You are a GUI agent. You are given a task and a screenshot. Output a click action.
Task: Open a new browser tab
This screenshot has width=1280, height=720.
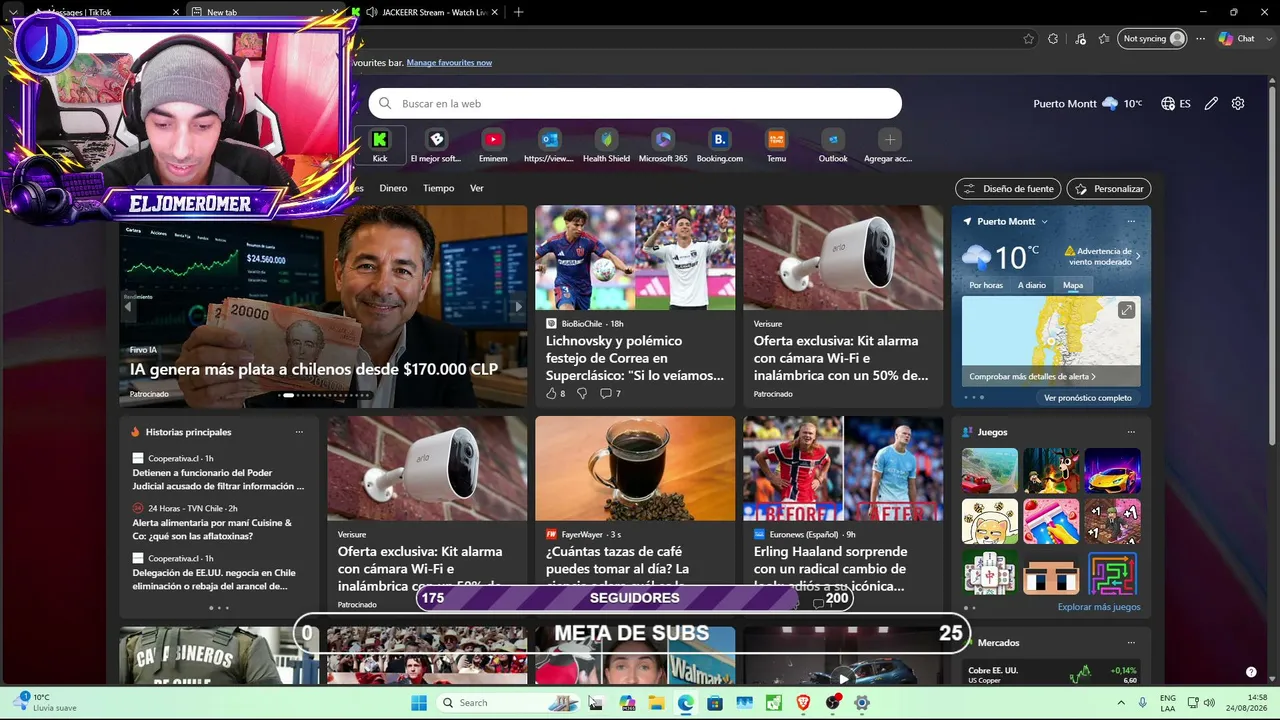click(x=518, y=12)
